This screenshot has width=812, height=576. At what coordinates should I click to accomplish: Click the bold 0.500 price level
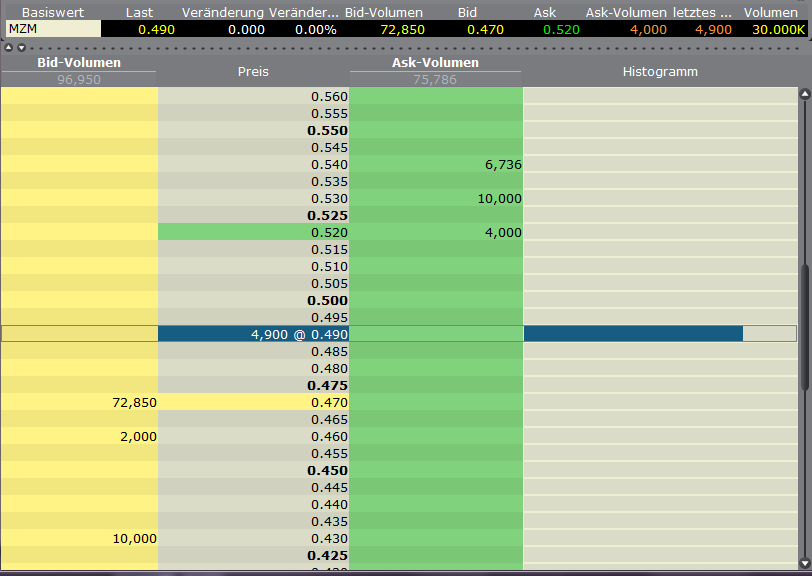253,300
